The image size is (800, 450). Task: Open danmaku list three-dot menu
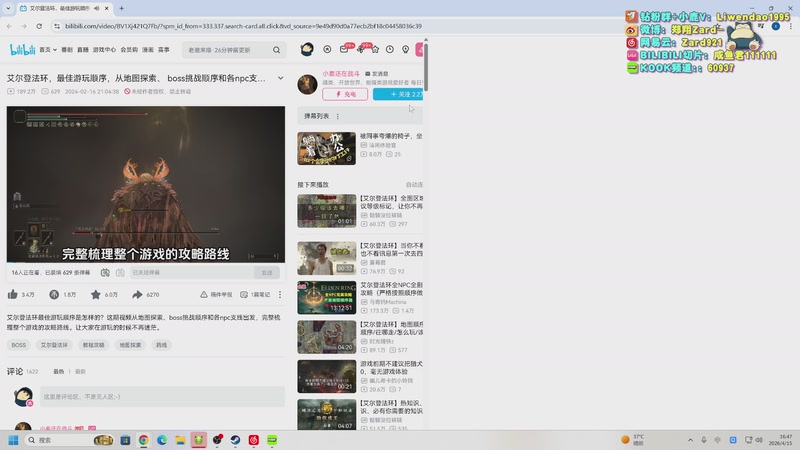pos(338,116)
